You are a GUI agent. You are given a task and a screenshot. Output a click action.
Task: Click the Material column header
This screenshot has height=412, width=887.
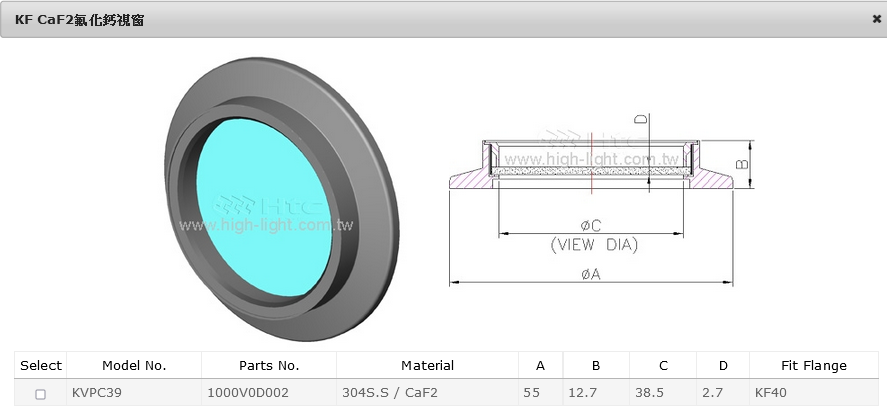(427, 366)
